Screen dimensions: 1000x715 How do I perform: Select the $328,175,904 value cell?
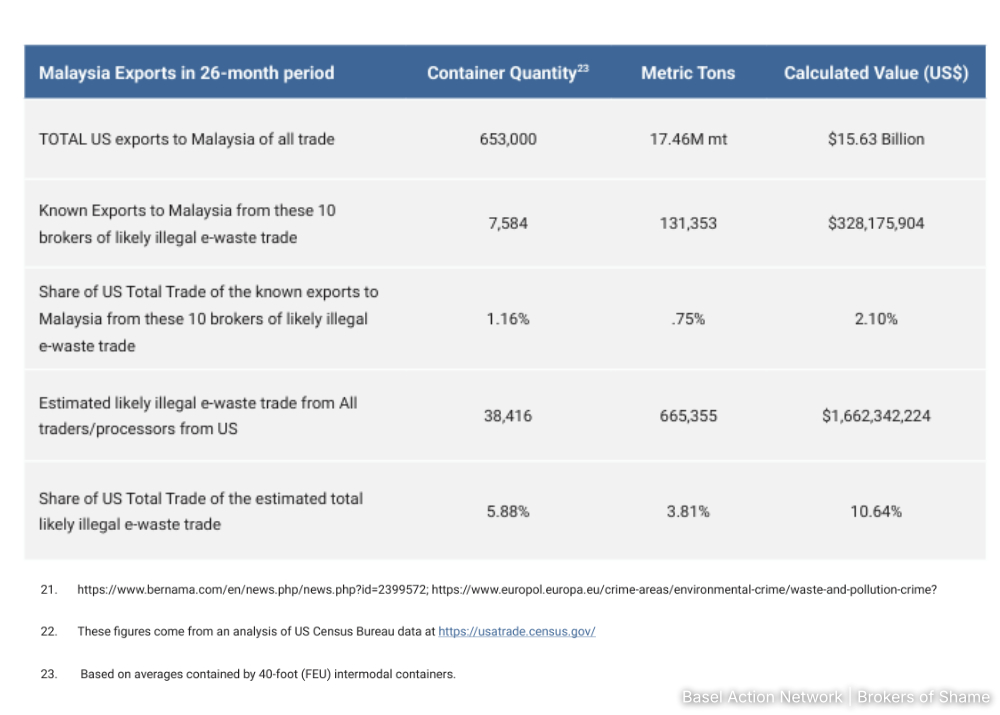876,223
